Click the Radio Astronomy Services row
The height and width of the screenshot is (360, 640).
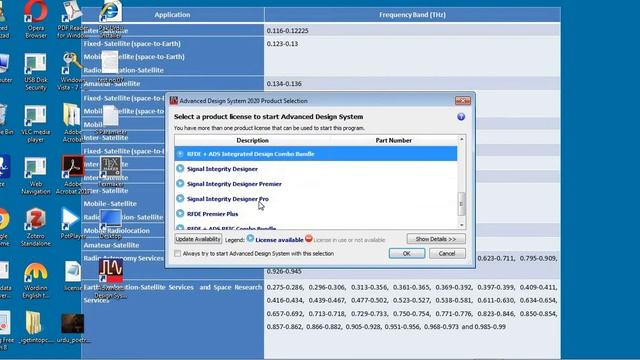pos(123,258)
